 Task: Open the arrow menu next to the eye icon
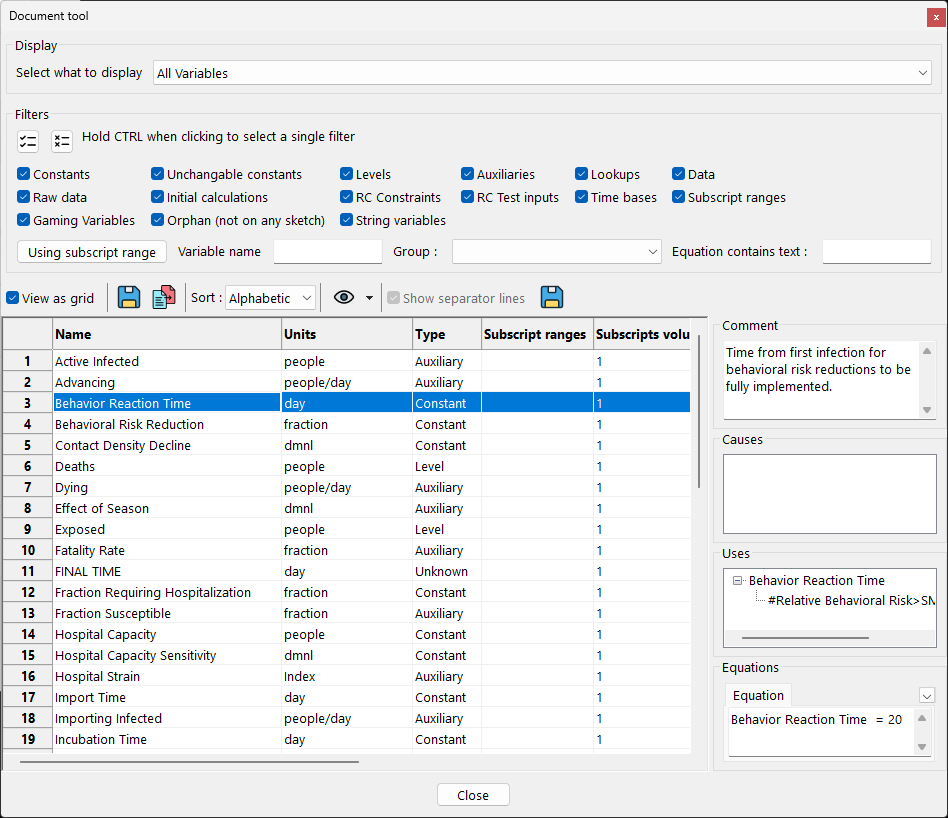pyautogui.click(x=369, y=297)
